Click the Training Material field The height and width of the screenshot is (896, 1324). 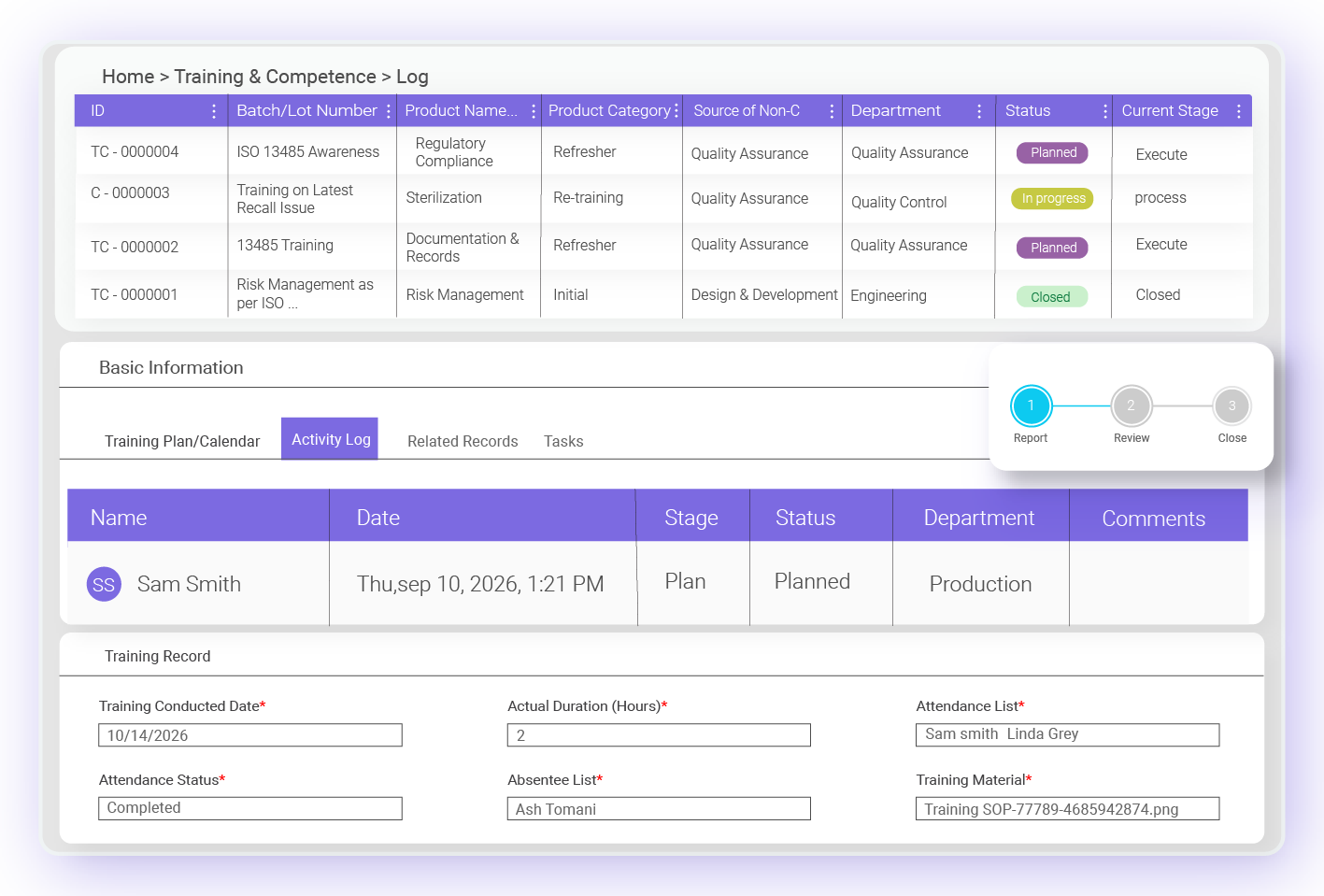coord(1067,808)
